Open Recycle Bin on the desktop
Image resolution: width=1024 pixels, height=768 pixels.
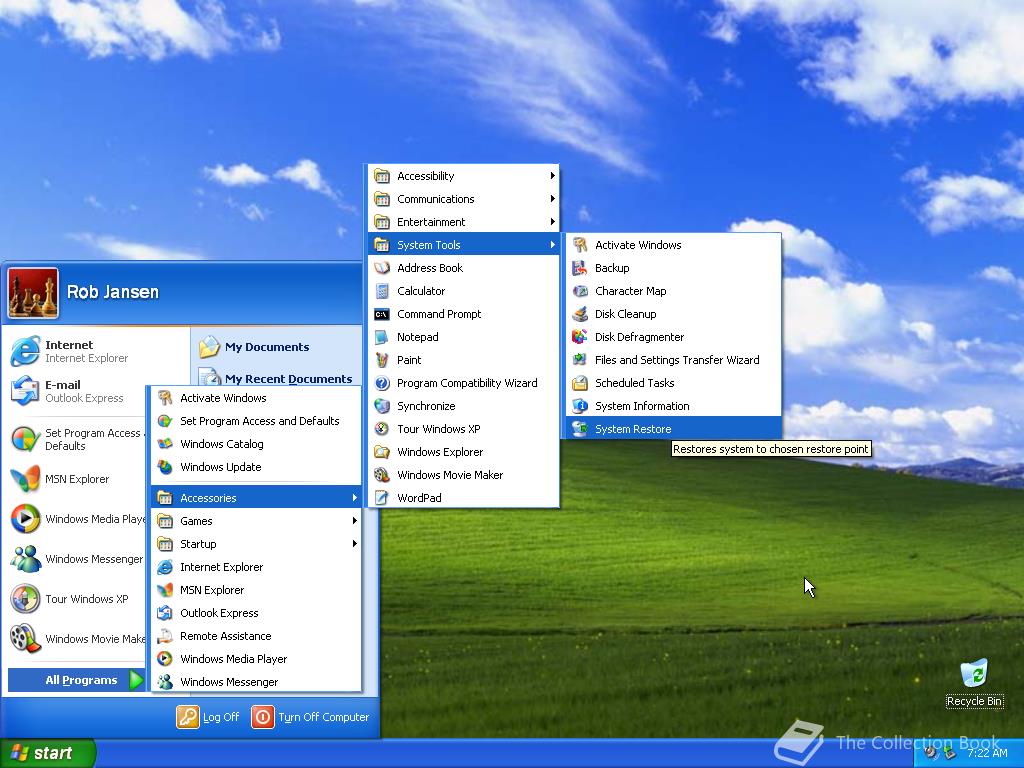click(x=974, y=682)
